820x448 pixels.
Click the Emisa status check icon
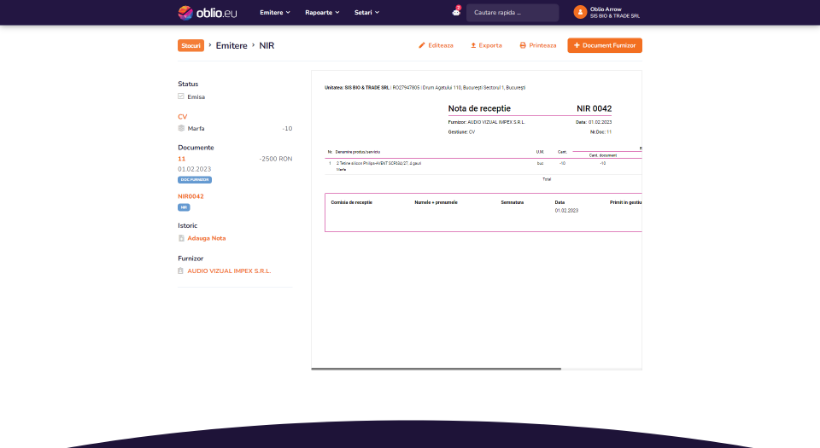click(x=181, y=96)
